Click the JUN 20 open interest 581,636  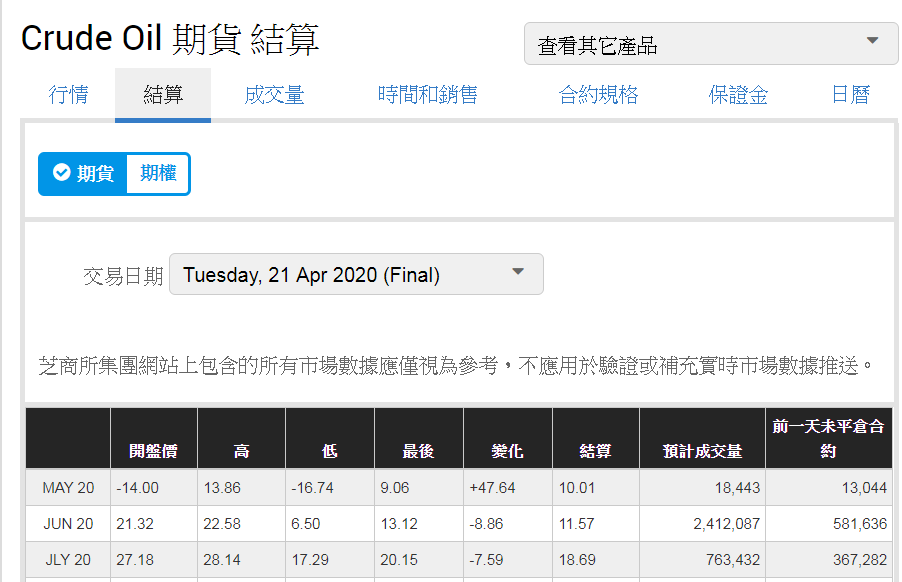coord(860,524)
